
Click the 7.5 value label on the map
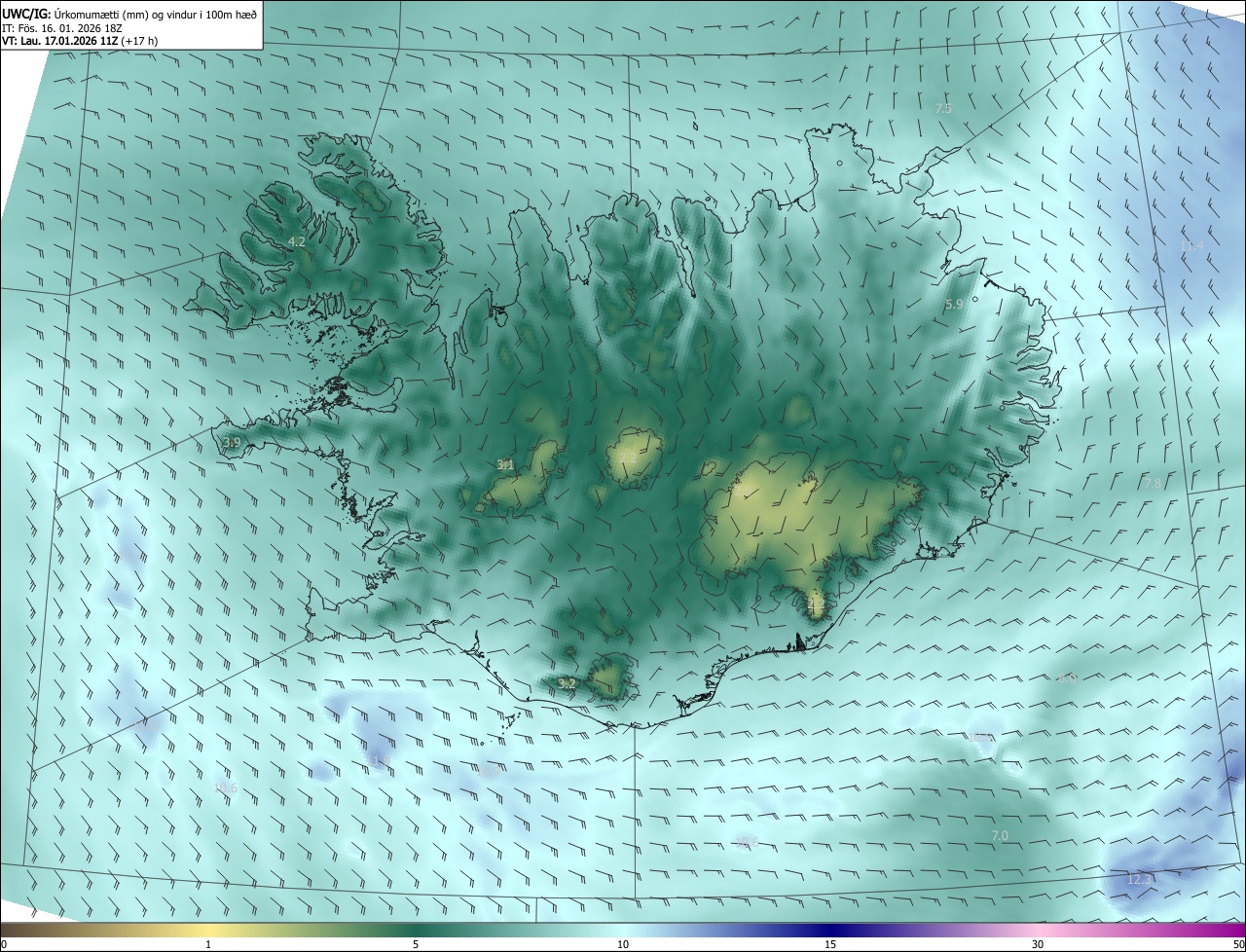943,109
